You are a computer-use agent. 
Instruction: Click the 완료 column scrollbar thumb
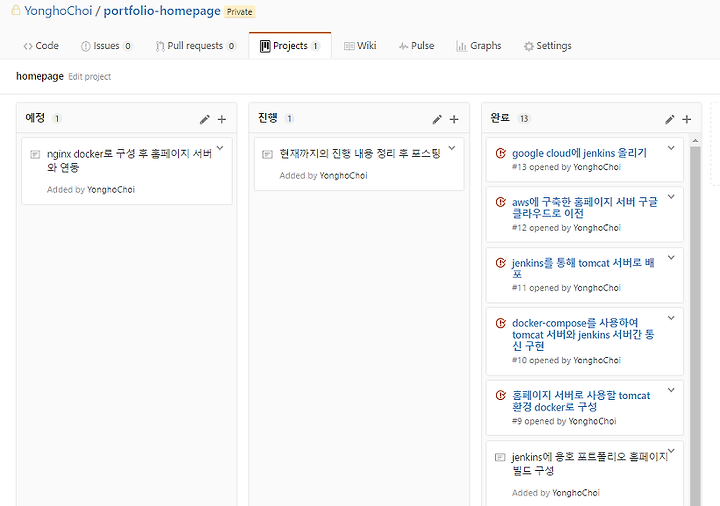click(695, 326)
